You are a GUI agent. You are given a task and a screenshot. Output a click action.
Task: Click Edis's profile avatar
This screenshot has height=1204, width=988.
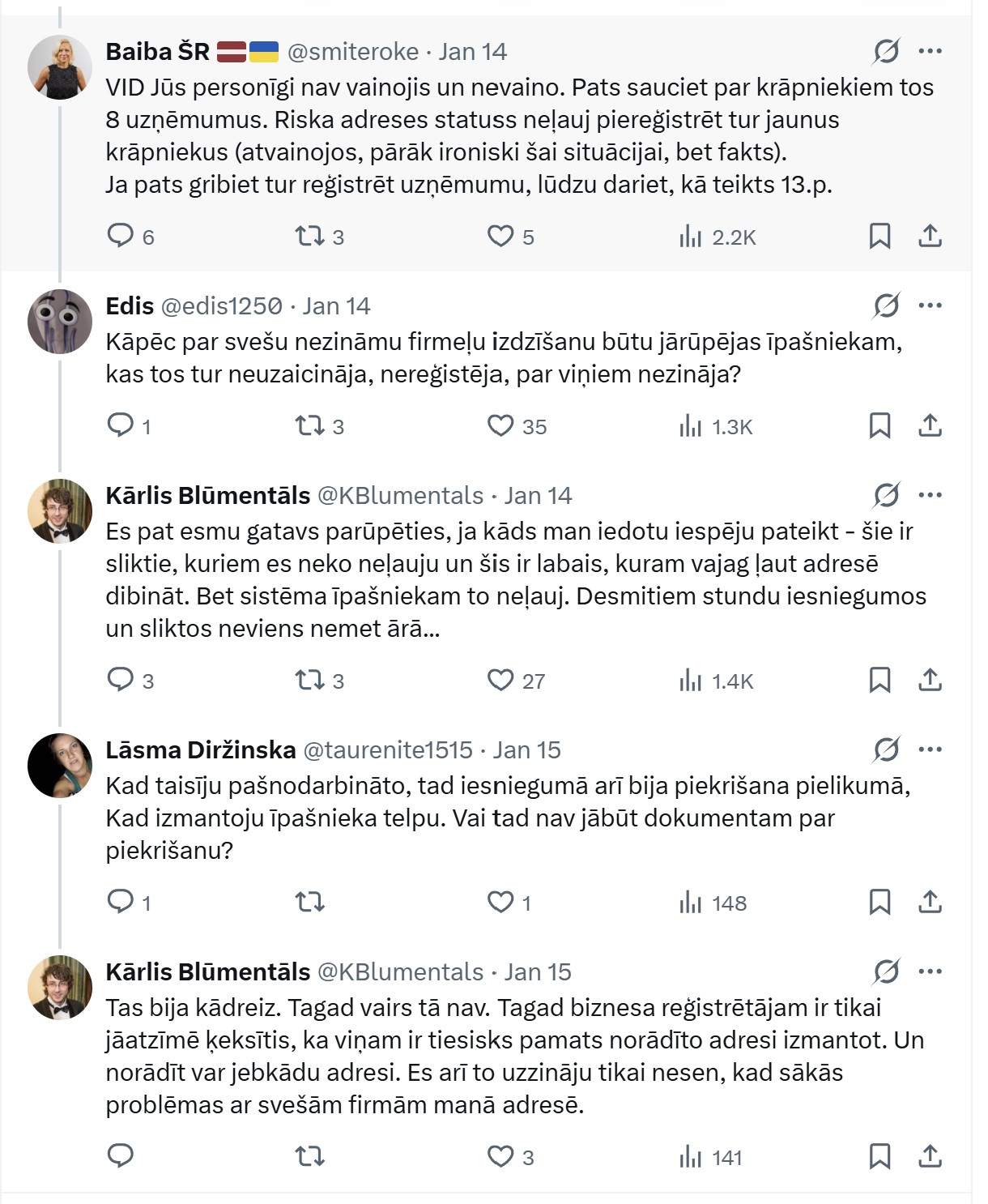pyautogui.click(x=60, y=322)
